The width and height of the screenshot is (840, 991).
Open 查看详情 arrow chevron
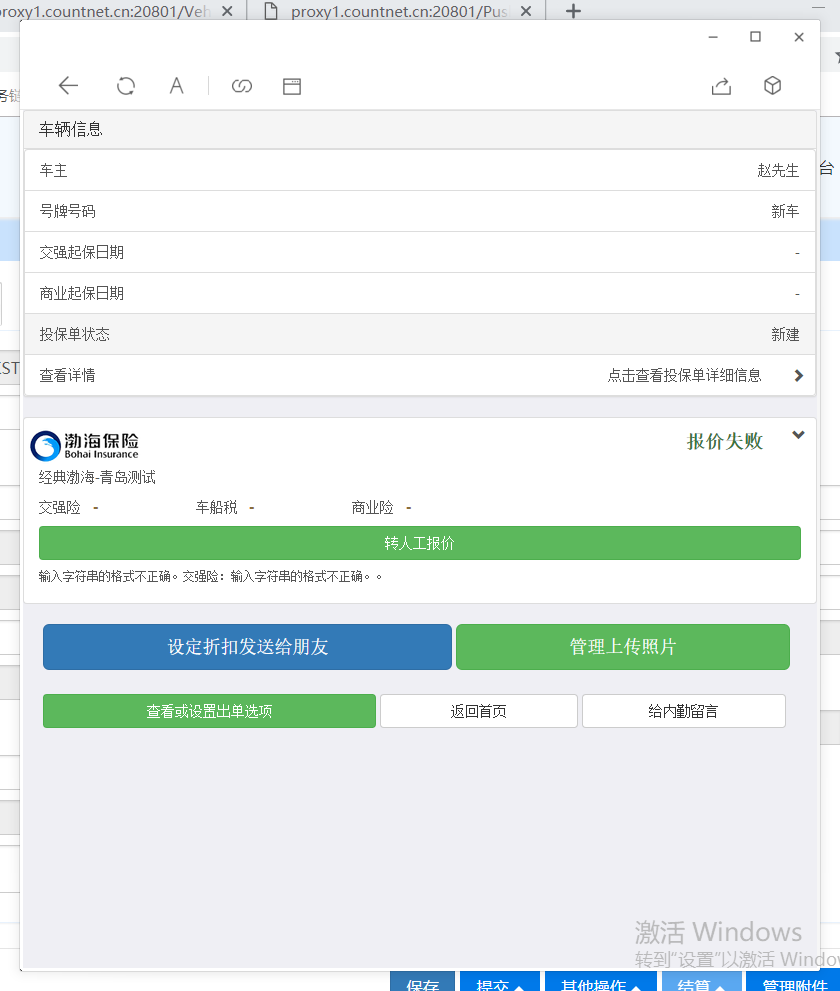[x=798, y=375]
